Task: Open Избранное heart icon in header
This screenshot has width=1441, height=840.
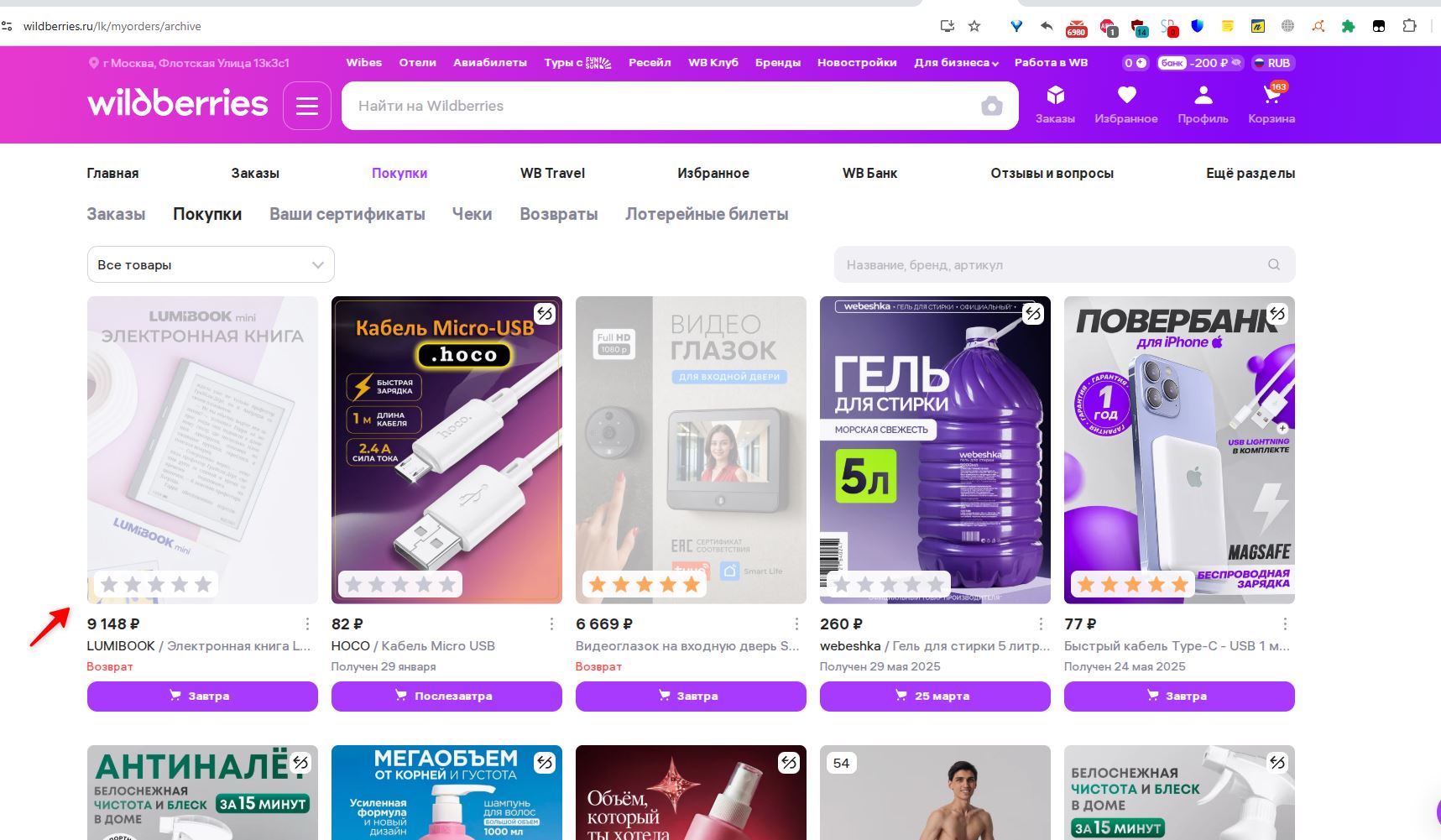Action: [x=1126, y=105]
